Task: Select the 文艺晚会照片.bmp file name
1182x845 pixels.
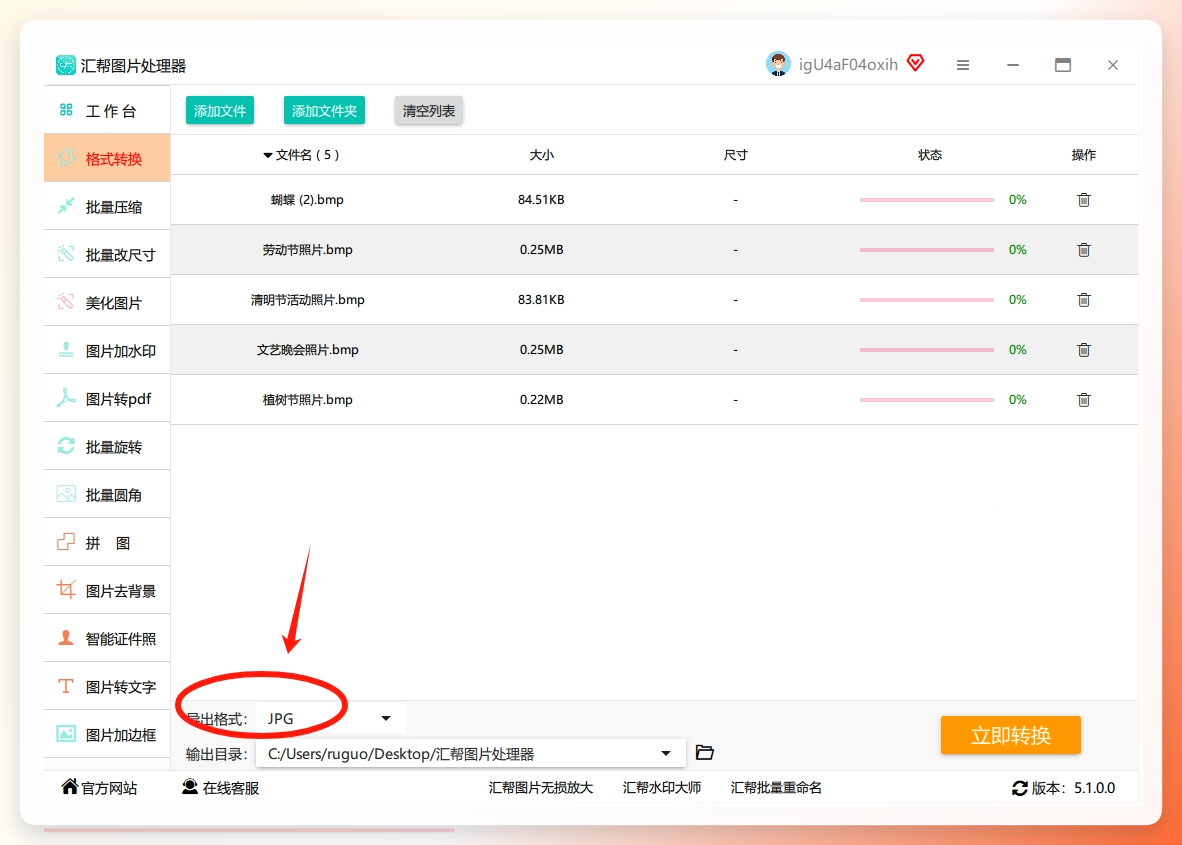Action: pyautogui.click(x=308, y=350)
